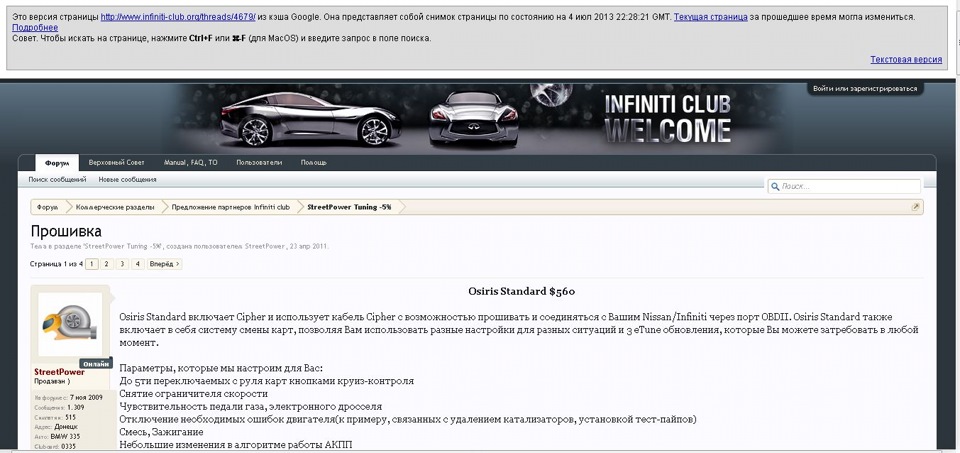Go to page 3 of the thread
Screen dimensions: 960x453
click(x=122, y=264)
